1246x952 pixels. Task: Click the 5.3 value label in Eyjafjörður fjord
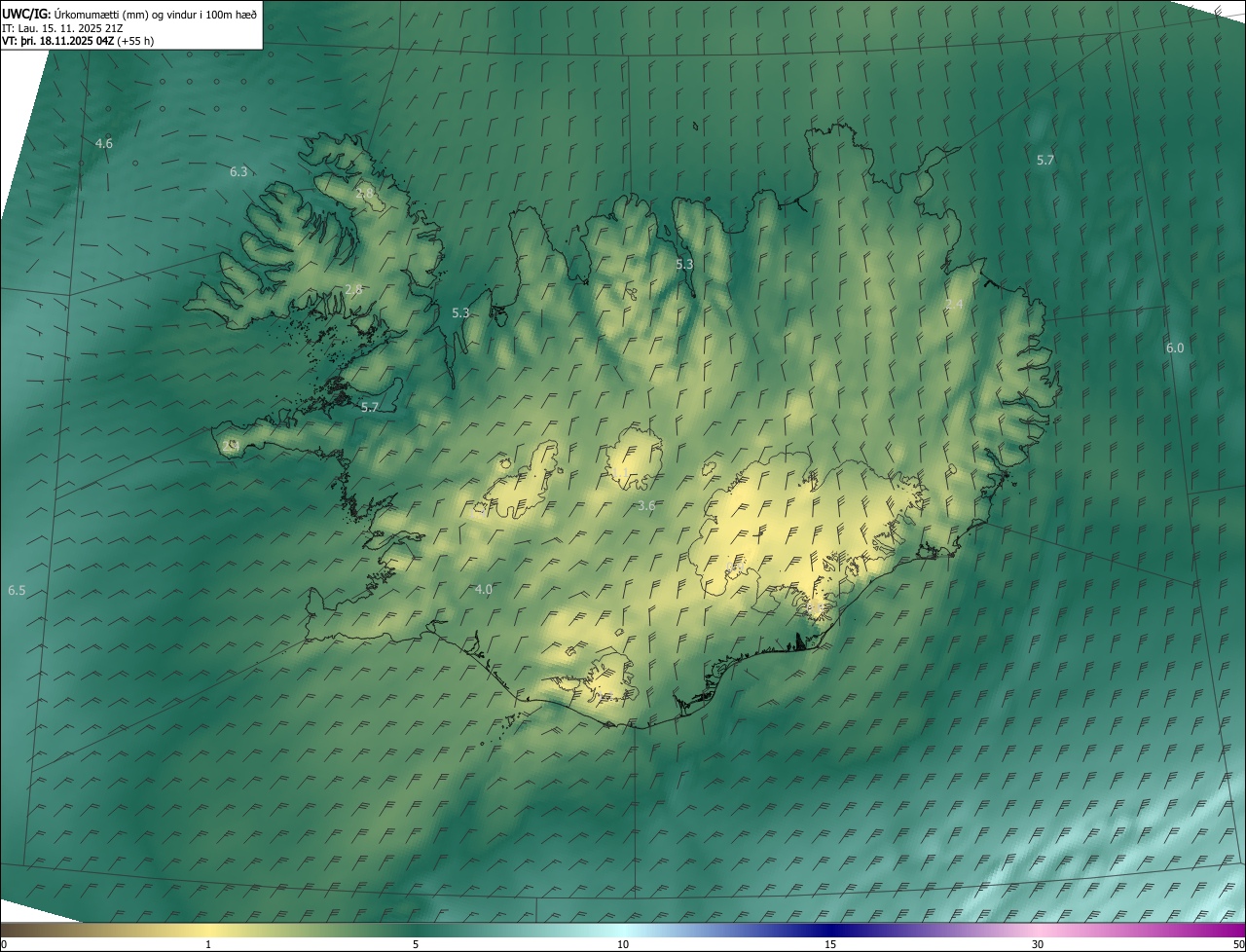(684, 264)
